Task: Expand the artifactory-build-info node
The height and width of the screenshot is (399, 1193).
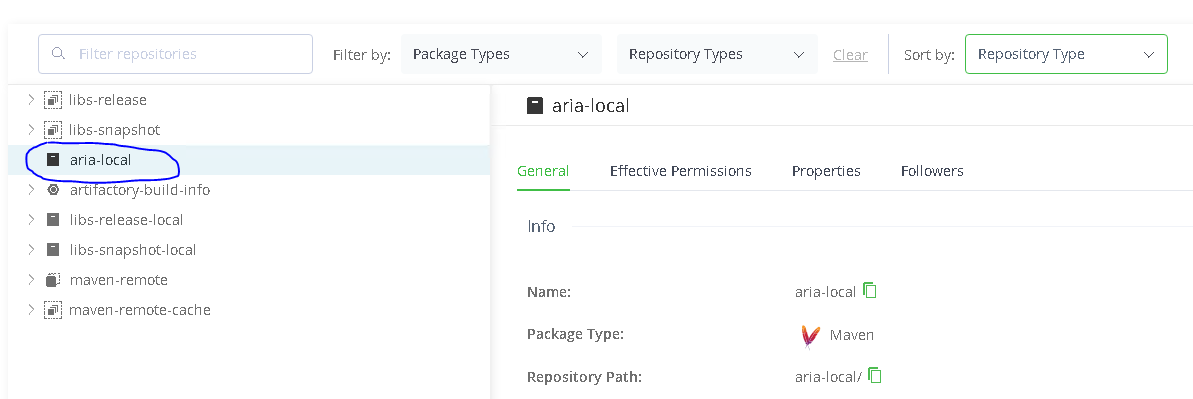Action: point(30,190)
